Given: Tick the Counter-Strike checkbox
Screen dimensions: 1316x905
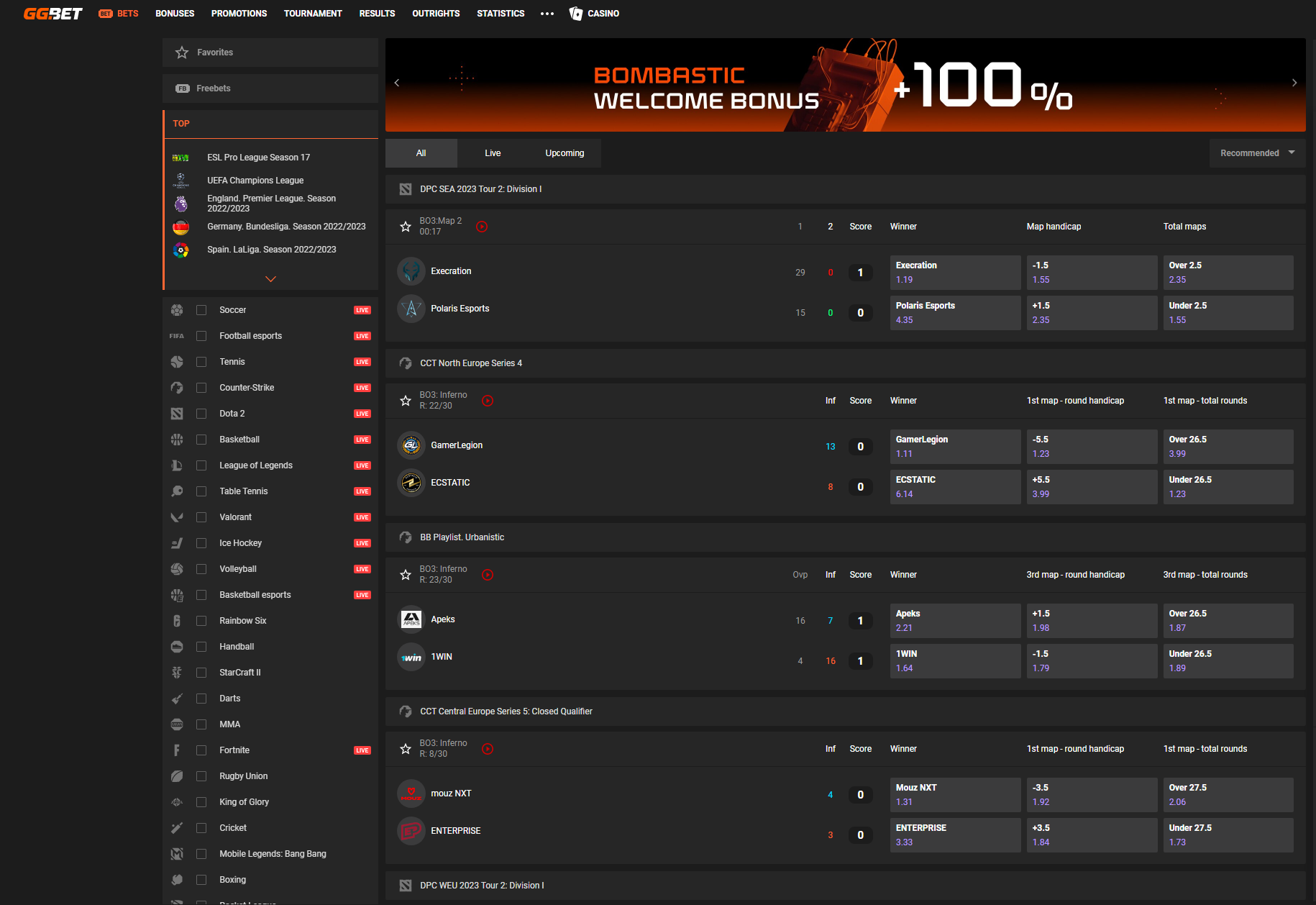Looking at the screenshot, I should point(201,388).
